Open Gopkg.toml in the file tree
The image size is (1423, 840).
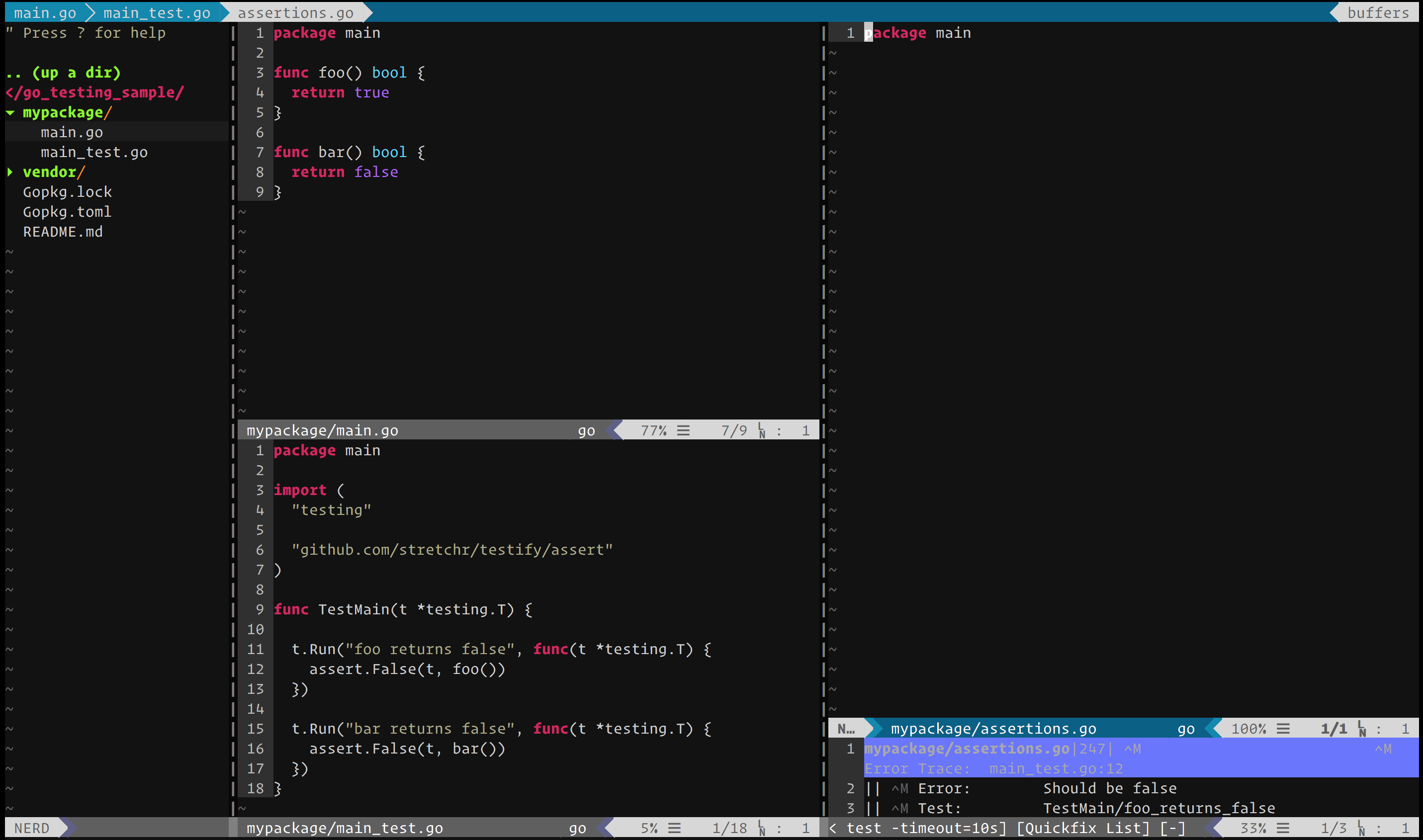point(68,212)
